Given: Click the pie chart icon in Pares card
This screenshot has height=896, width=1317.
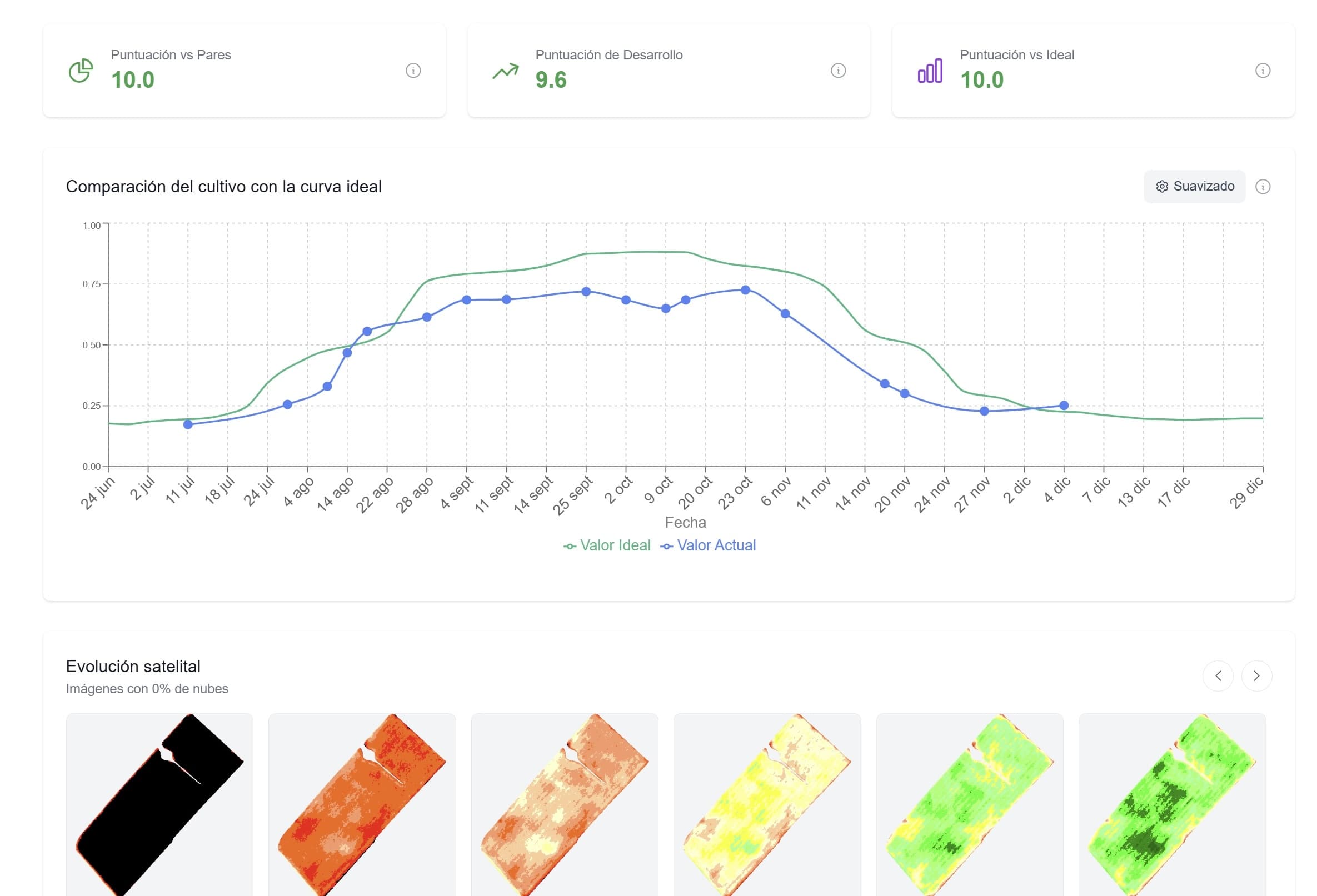Looking at the screenshot, I should pyautogui.click(x=81, y=71).
